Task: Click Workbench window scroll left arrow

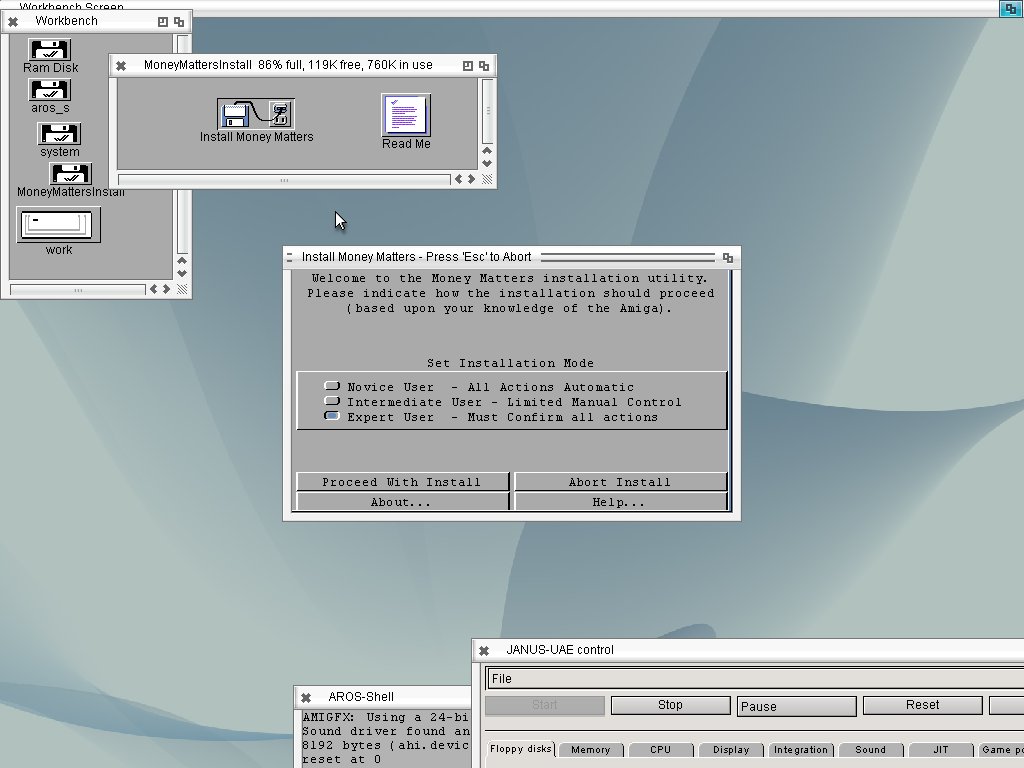Action: 153,289
